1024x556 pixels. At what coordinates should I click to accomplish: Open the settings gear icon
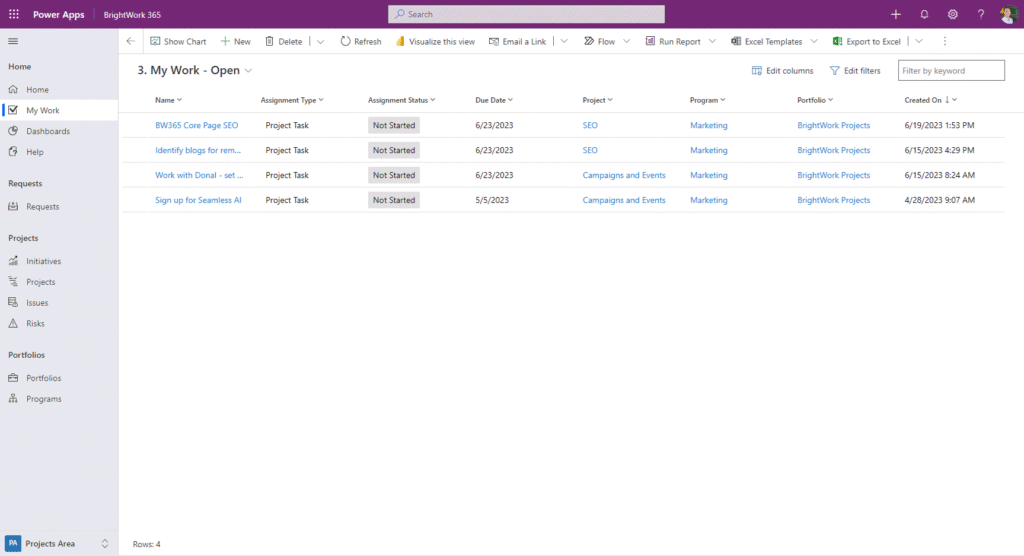point(952,14)
